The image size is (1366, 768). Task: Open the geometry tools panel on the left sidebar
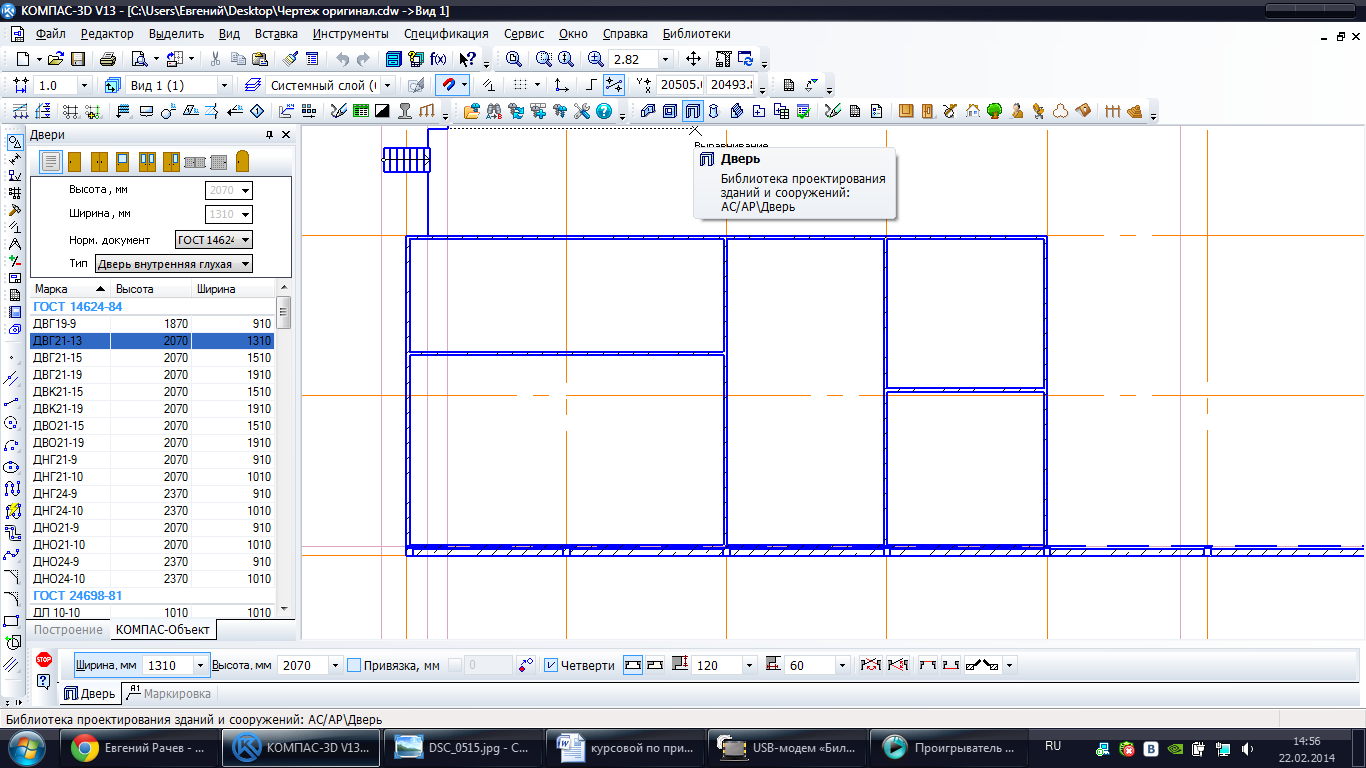click(14, 142)
